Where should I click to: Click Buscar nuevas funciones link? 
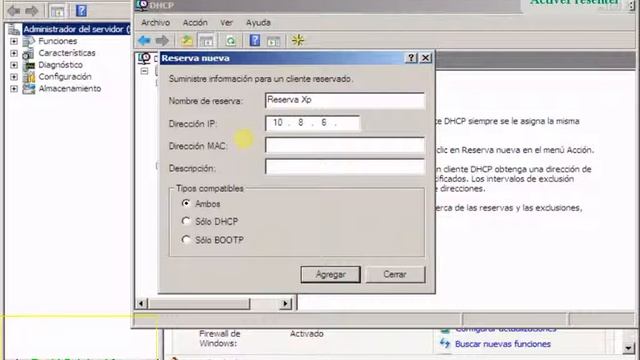(503, 344)
